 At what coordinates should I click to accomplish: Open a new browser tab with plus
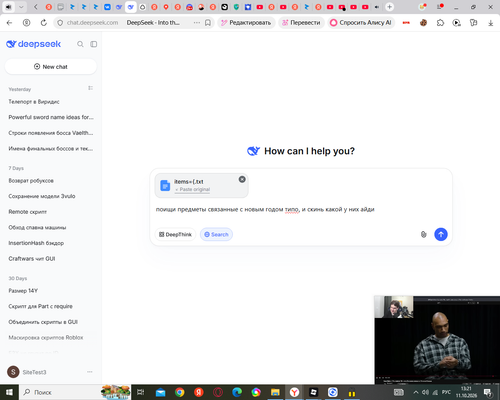click(x=389, y=7)
